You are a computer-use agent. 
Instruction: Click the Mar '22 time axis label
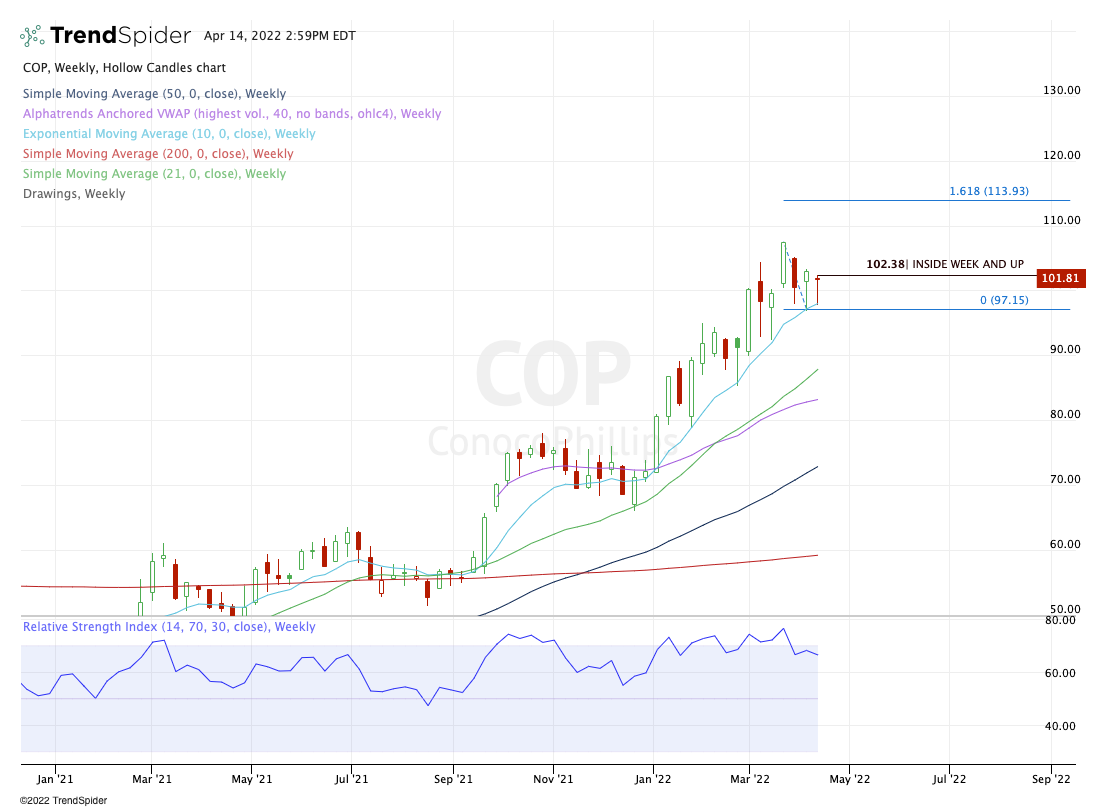click(x=750, y=780)
